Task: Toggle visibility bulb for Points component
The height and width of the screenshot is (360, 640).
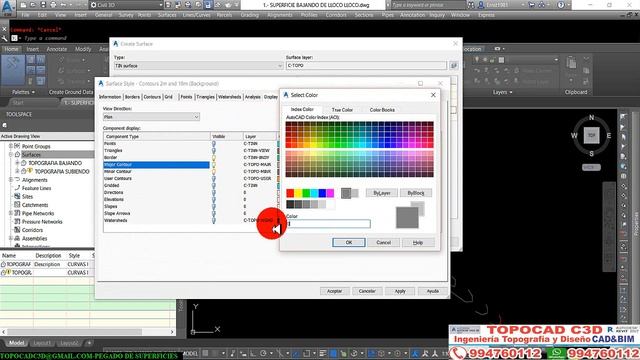Action: point(213,144)
